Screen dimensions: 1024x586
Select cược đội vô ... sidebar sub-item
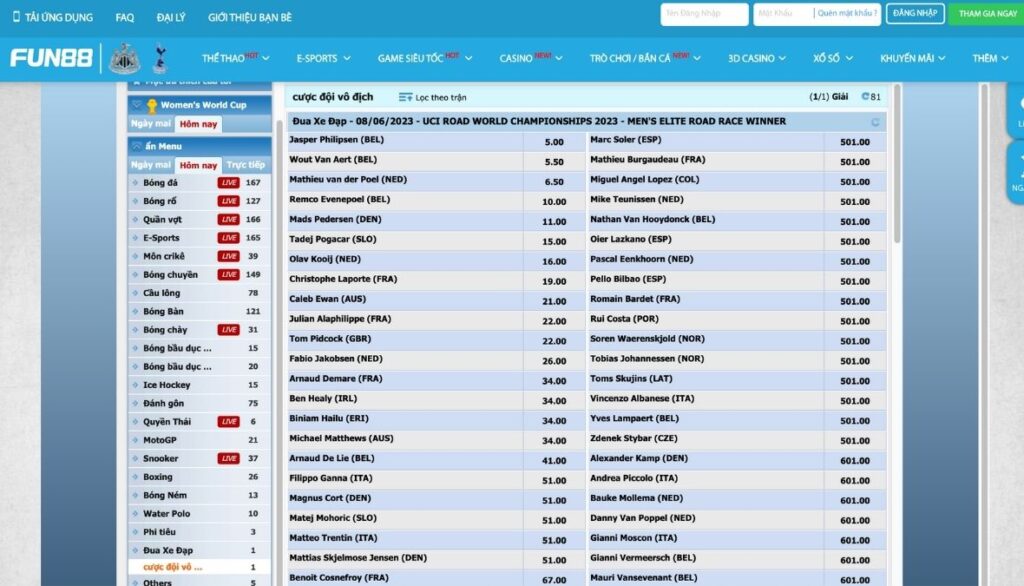(172, 567)
